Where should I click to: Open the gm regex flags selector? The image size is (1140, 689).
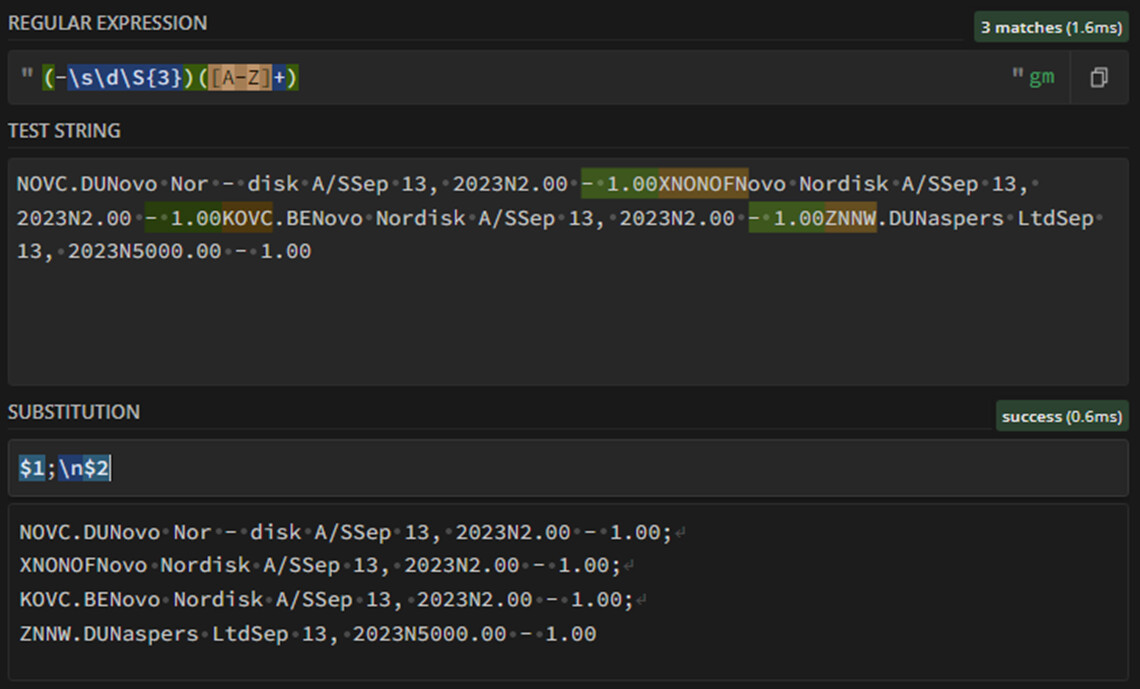tap(1041, 78)
